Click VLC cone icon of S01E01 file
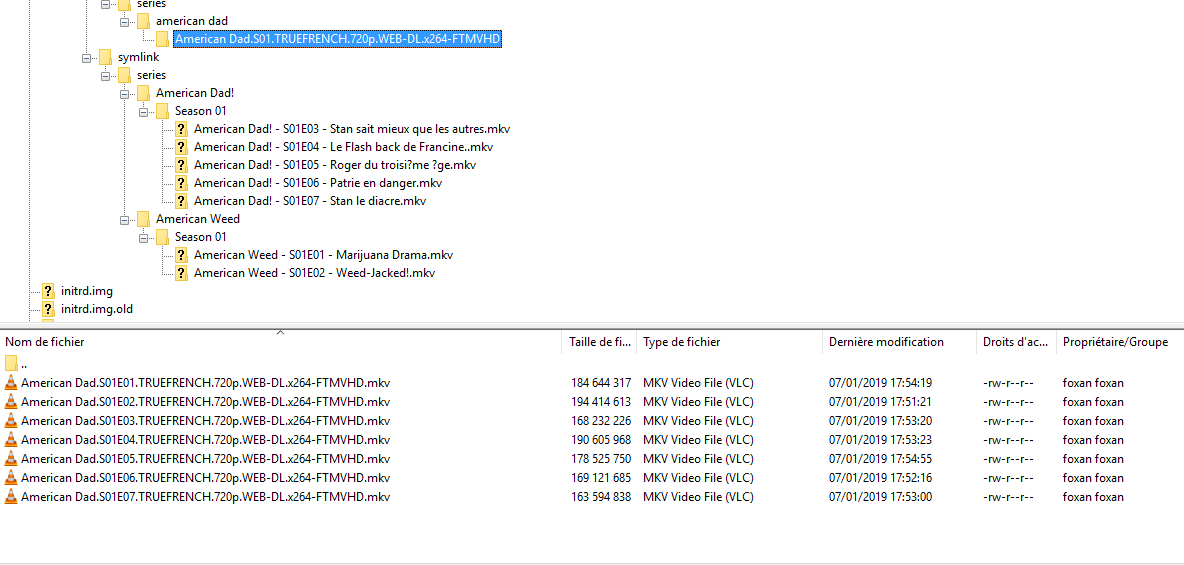This screenshot has height=565, width=1184. point(11,383)
